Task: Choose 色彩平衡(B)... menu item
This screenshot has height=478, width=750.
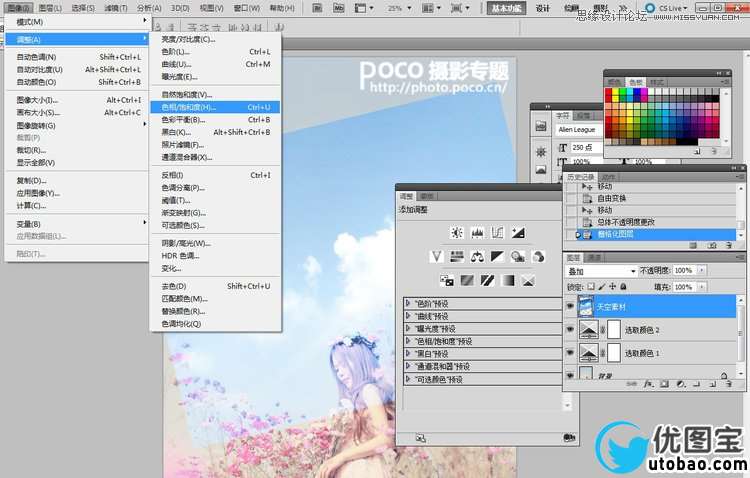Action: 215,120
